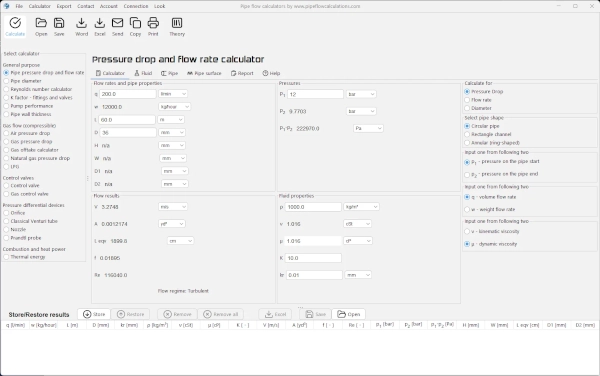Open the Account menu
Image resolution: width=600 pixels, height=376 pixels.
point(109,6)
